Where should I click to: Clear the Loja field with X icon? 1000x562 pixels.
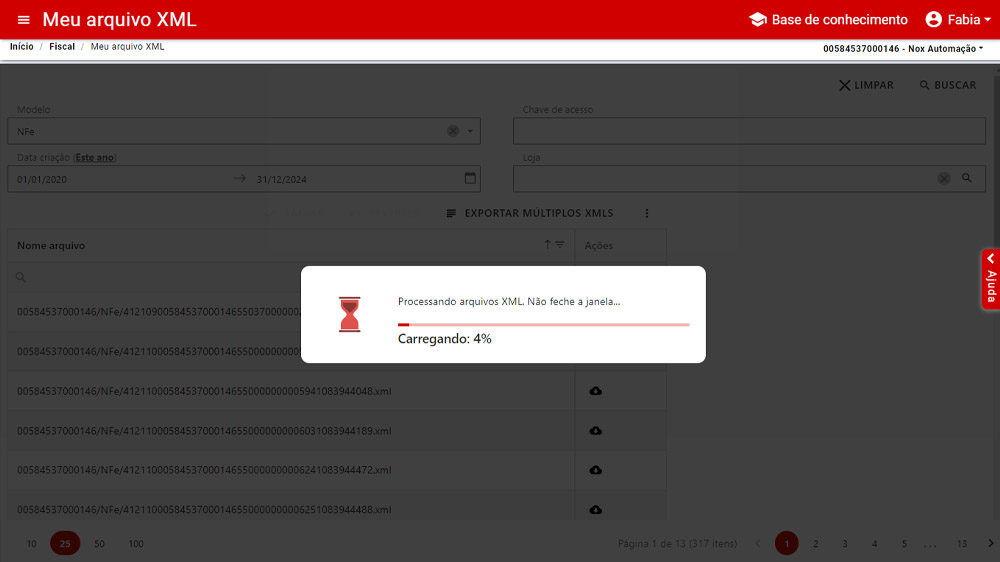943,178
